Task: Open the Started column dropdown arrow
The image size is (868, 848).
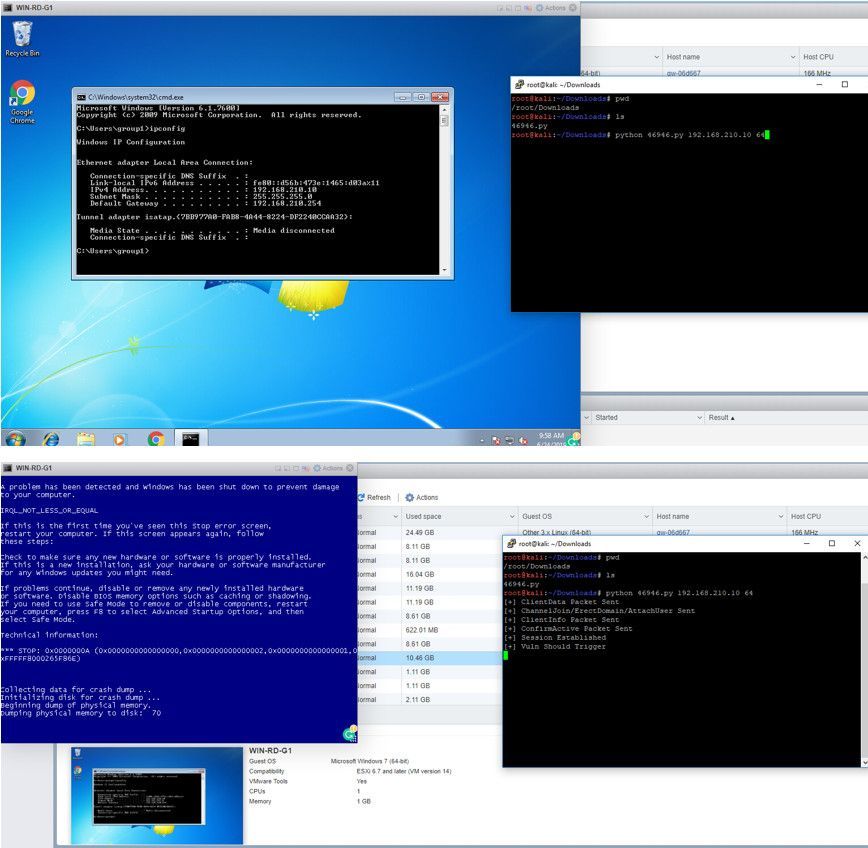Action: 699,417
